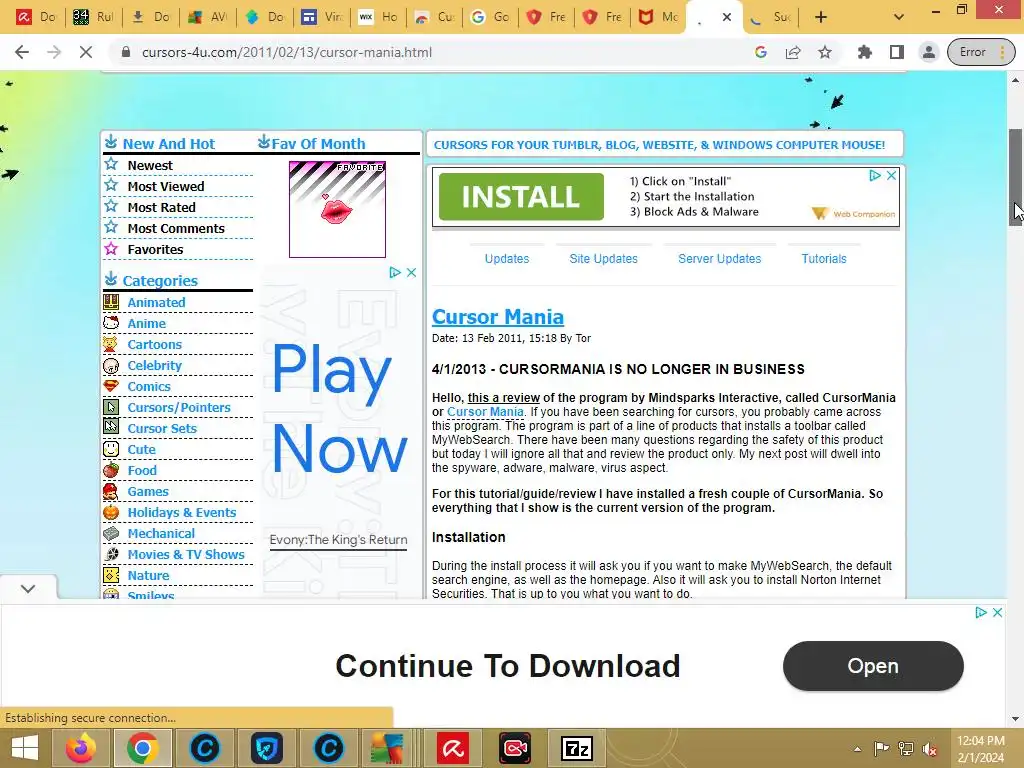Open Favorites list
This screenshot has height=768, width=1024.
pyautogui.click(x=155, y=249)
